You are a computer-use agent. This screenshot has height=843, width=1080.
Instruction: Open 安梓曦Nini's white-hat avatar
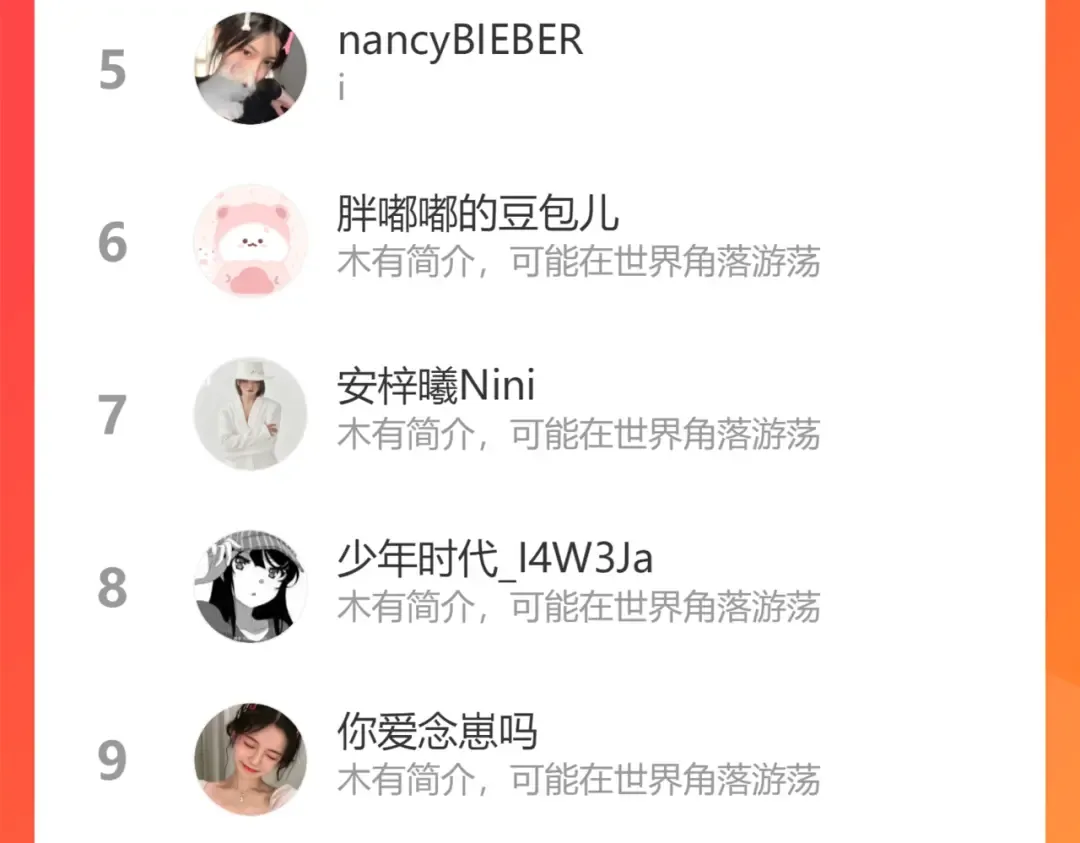pyautogui.click(x=251, y=414)
